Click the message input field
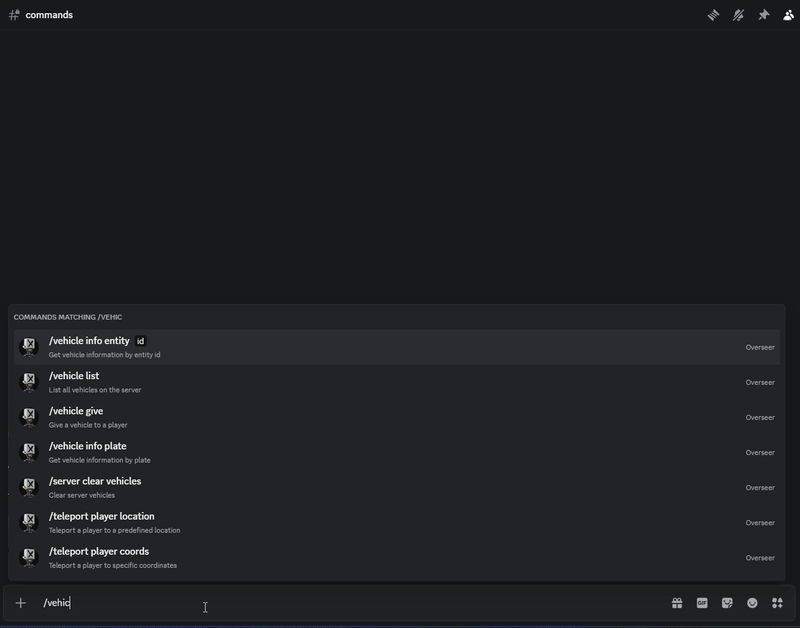This screenshot has width=800, height=628. pos(350,603)
